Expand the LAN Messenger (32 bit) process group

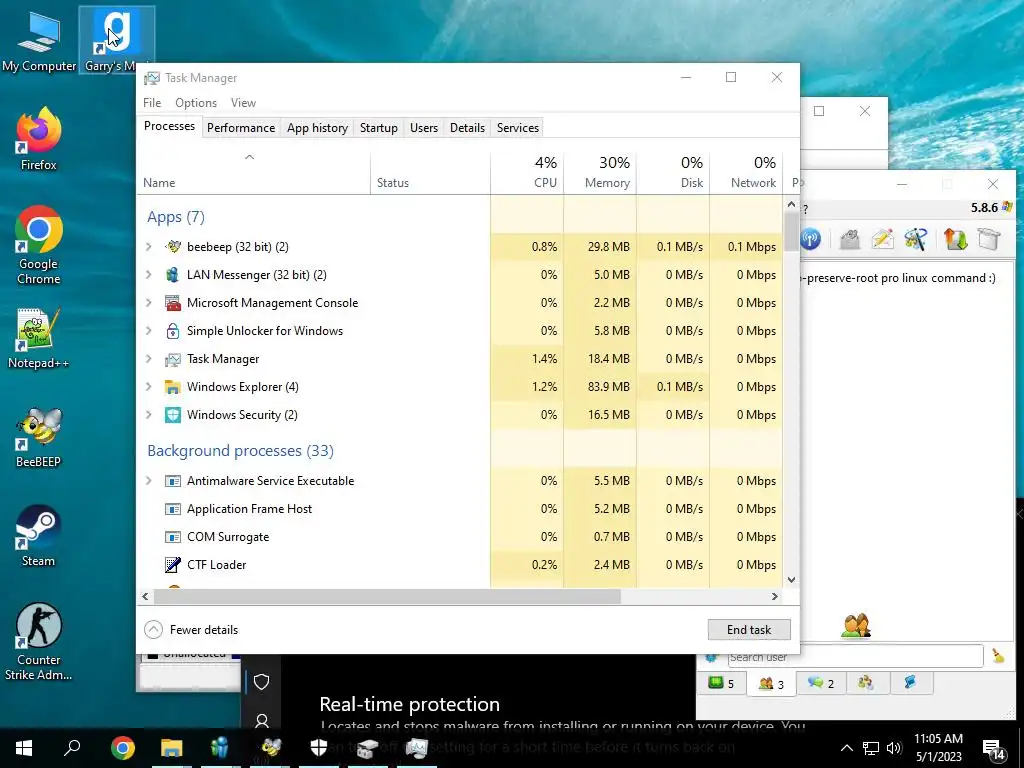point(149,275)
